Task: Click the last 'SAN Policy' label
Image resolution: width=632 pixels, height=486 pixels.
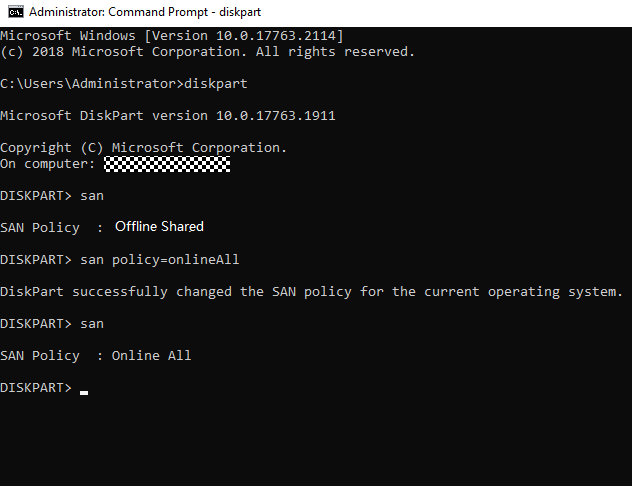Action: [40, 356]
